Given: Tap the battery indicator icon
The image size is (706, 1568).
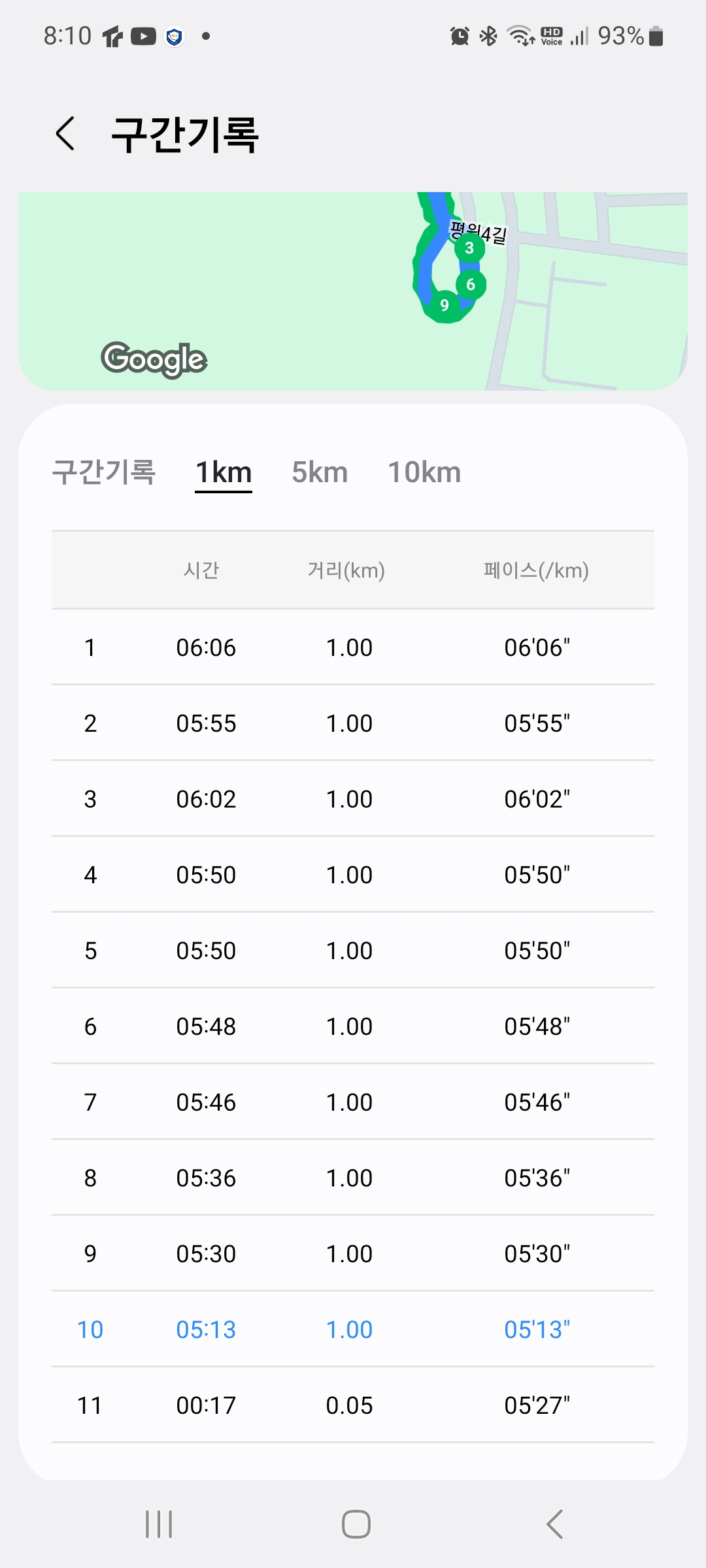Looking at the screenshot, I should (656, 37).
